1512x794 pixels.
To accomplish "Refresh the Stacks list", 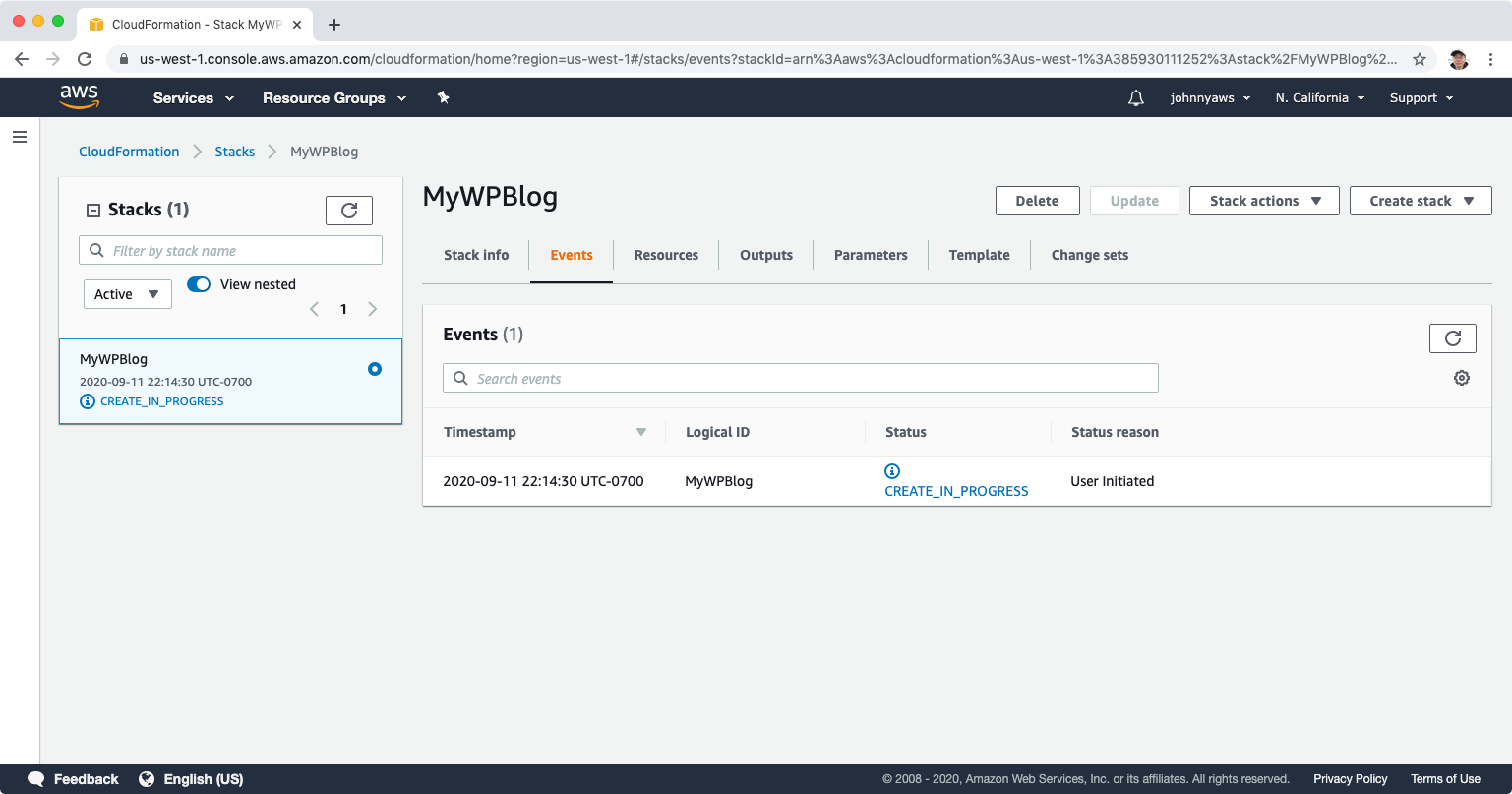I will click(x=349, y=211).
